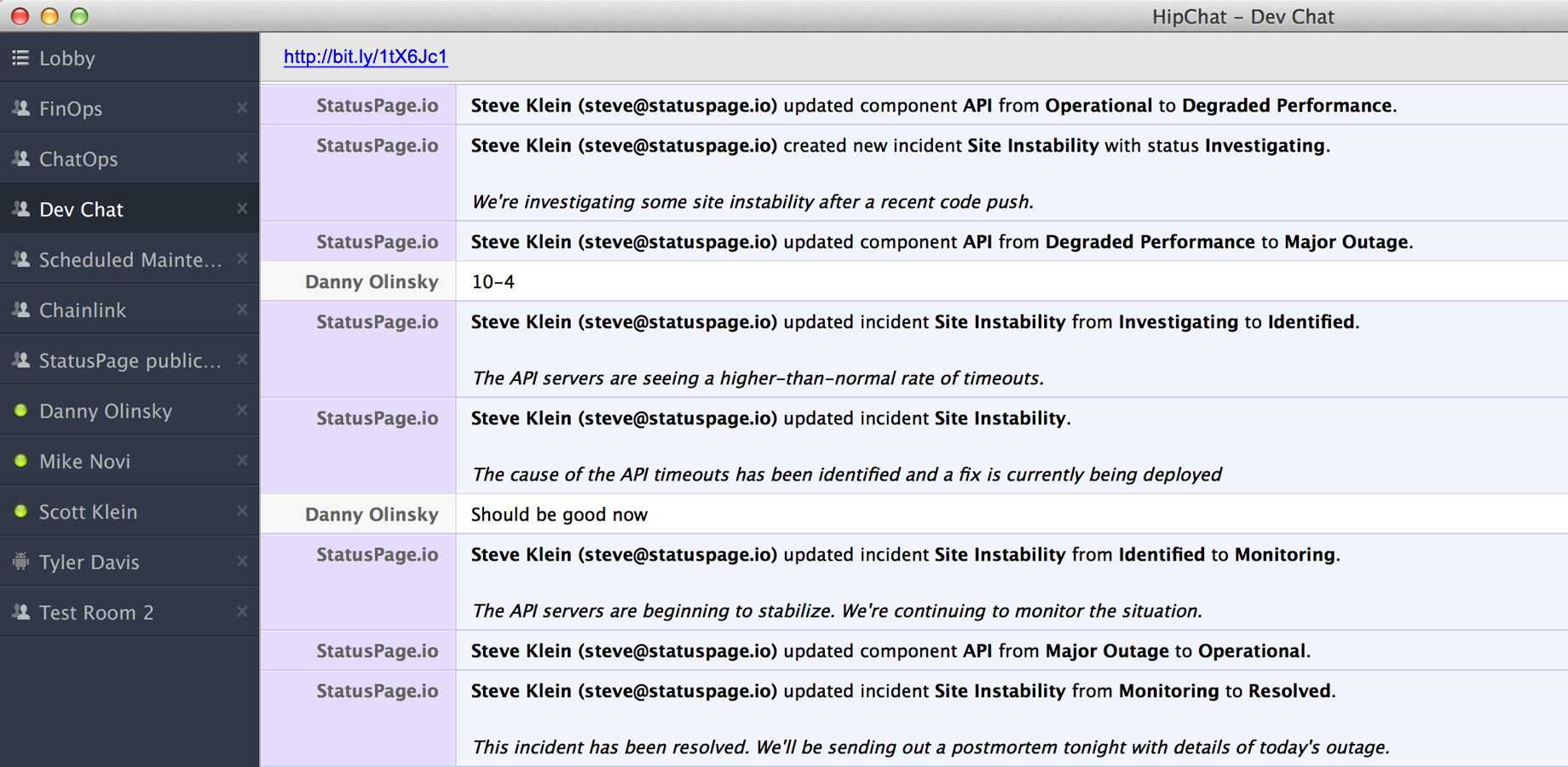Click message updating incident from Monitoring to Resolved

[903, 691]
